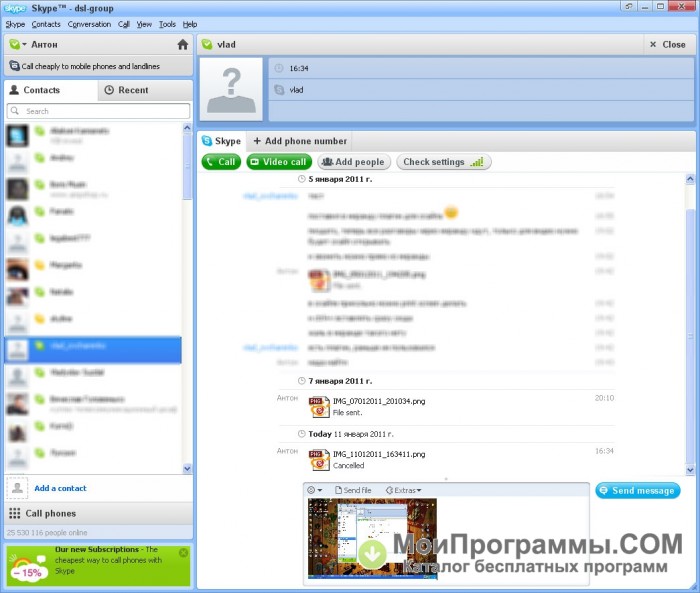The image size is (700, 593).
Task: Click vlad's placeholder profile picture
Action: pyautogui.click(x=231, y=89)
